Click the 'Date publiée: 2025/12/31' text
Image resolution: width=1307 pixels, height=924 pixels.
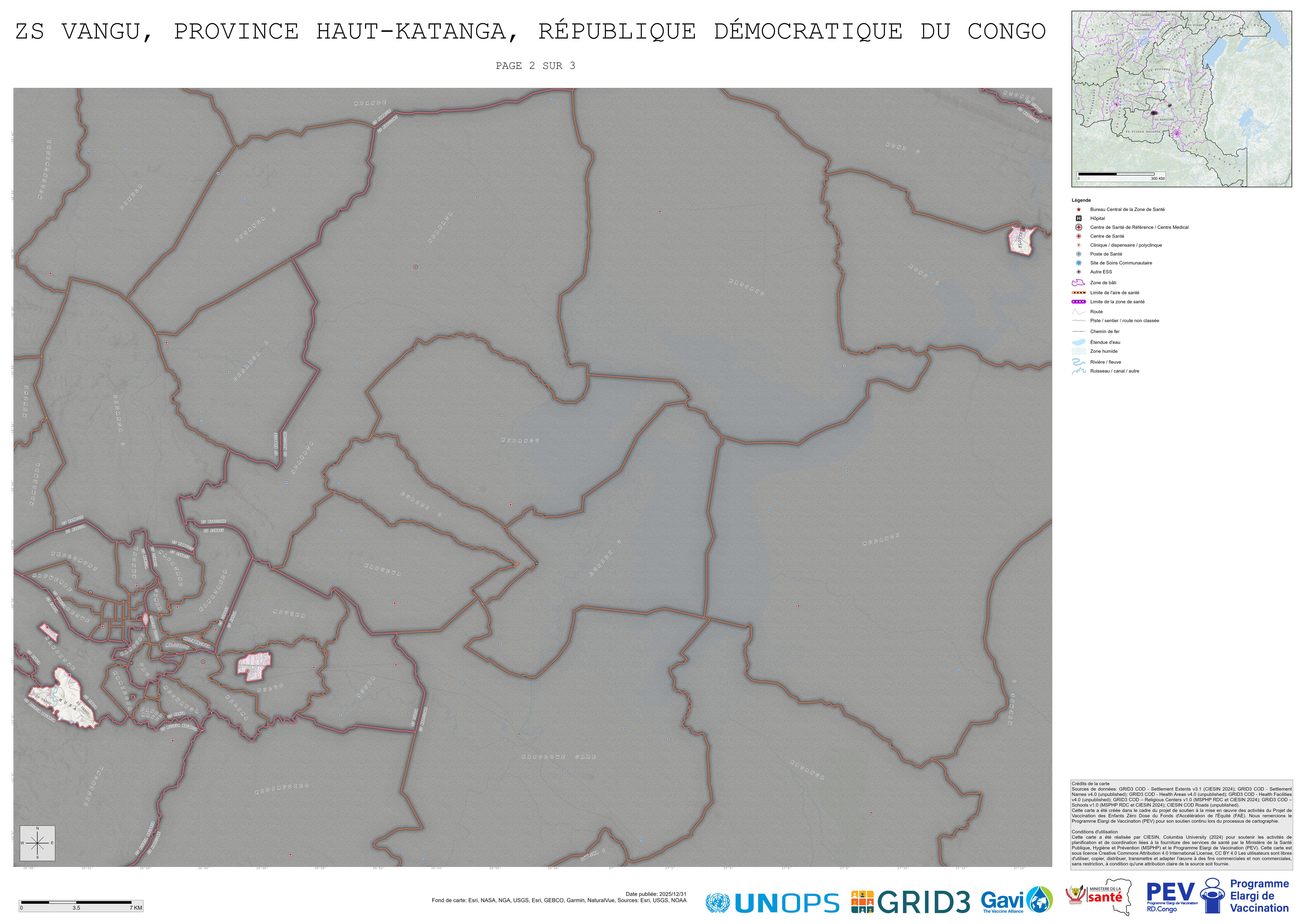[656, 894]
